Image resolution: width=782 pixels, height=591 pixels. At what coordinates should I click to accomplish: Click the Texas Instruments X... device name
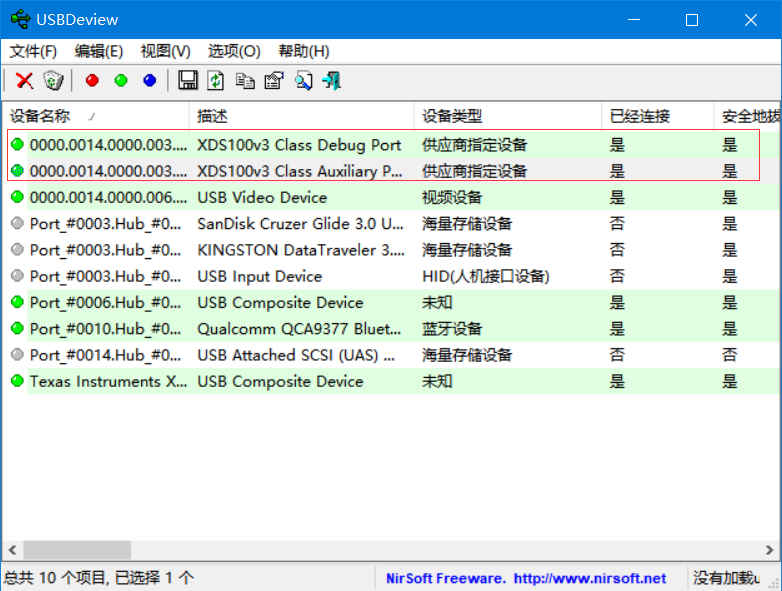tap(108, 381)
